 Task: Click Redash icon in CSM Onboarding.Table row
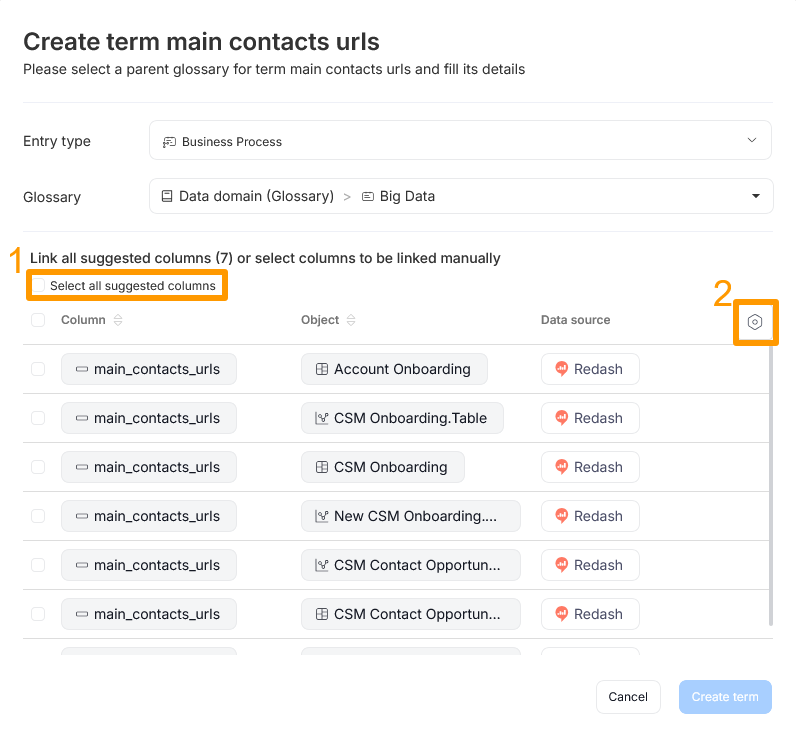[x=562, y=418]
